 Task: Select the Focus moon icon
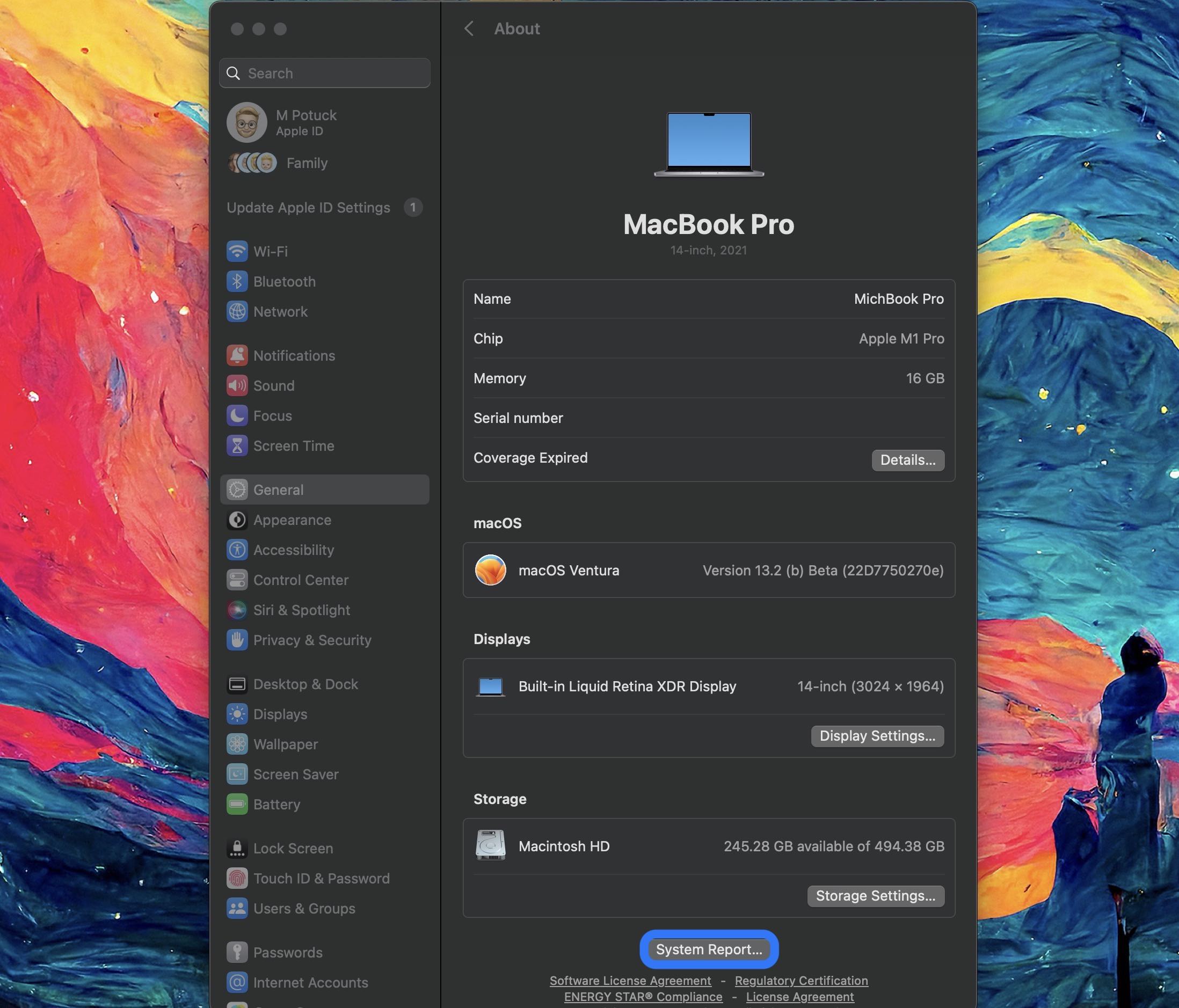[x=237, y=415]
